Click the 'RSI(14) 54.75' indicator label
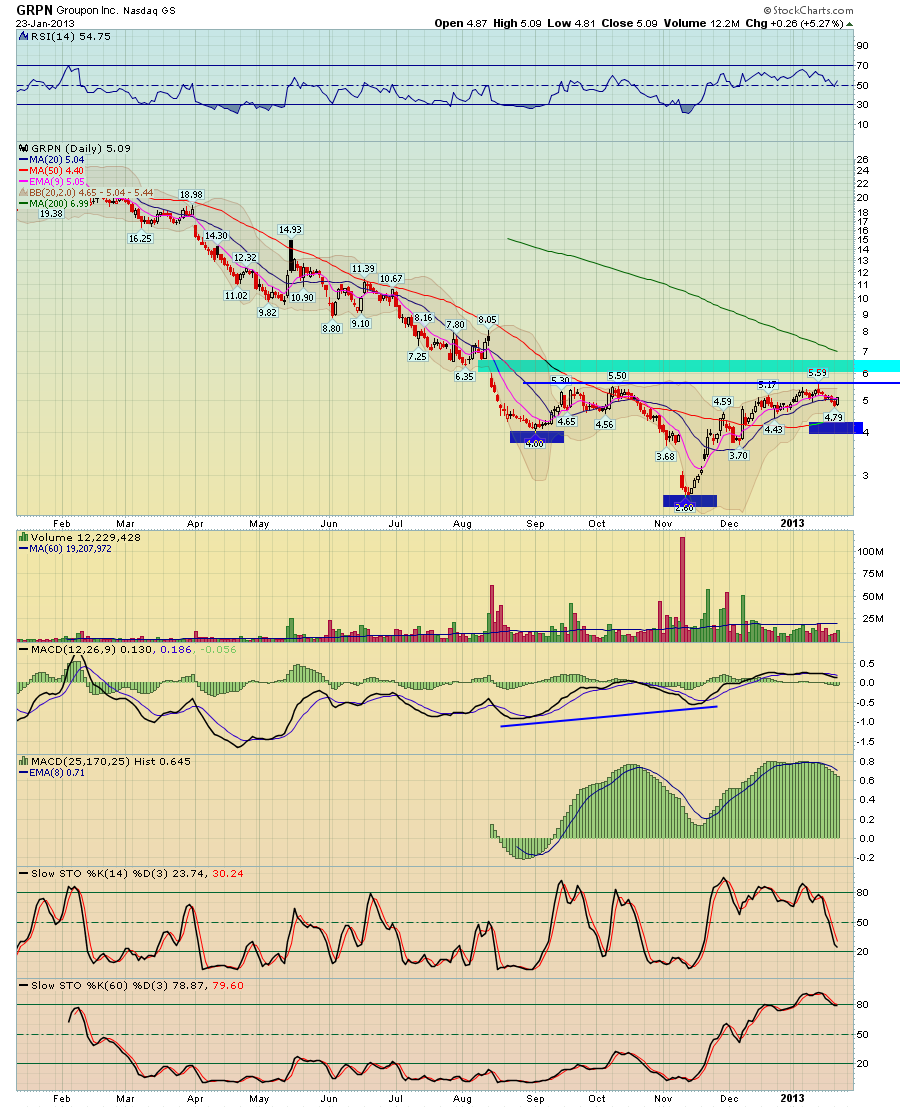 pyautogui.click(x=71, y=36)
